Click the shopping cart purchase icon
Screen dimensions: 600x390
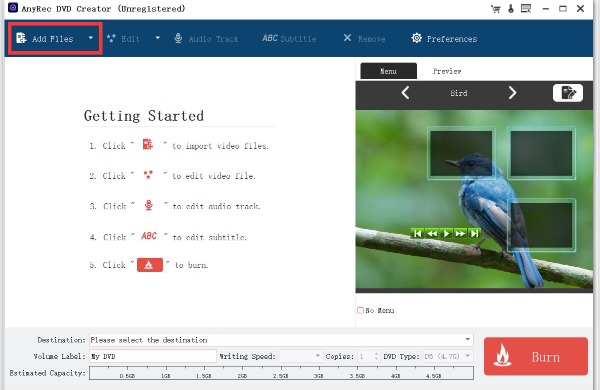pyautogui.click(x=496, y=8)
